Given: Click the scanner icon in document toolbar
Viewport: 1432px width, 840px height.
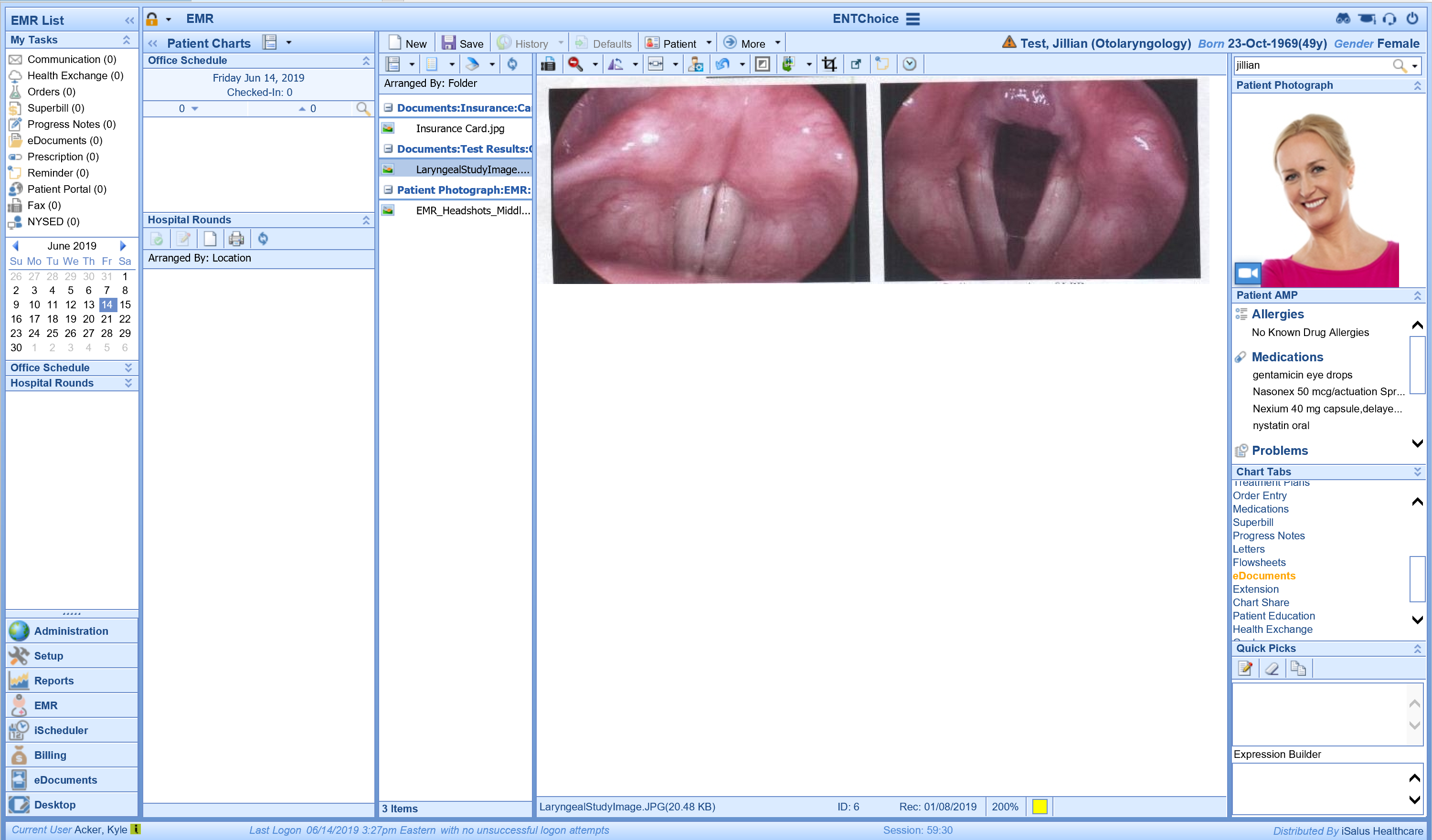Looking at the screenshot, I should click(472, 64).
